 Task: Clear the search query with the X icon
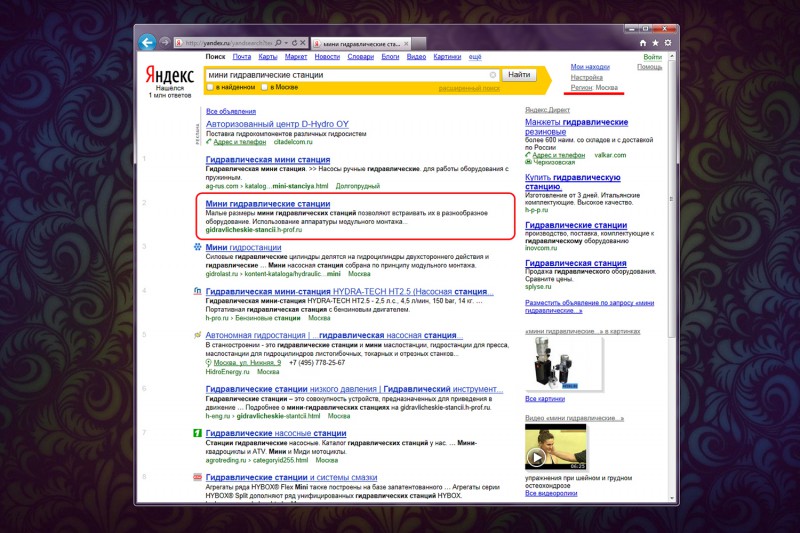pos(493,75)
